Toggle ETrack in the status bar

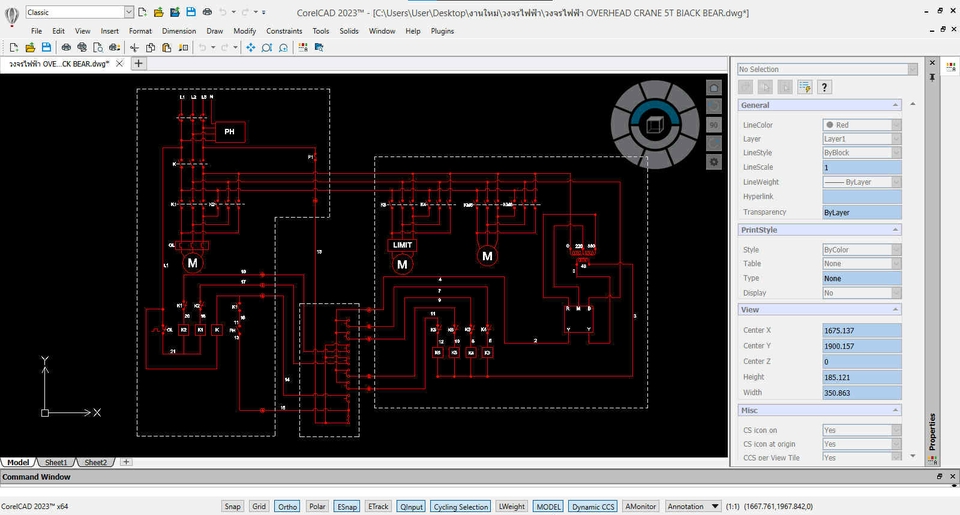(x=378, y=506)
